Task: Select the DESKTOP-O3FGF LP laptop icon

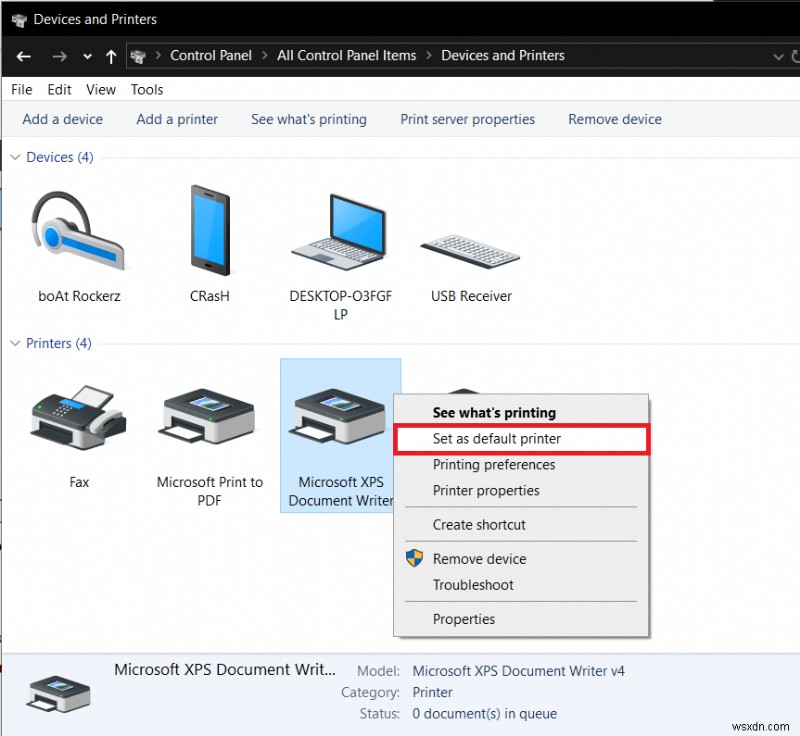Action: coord(340,230)
